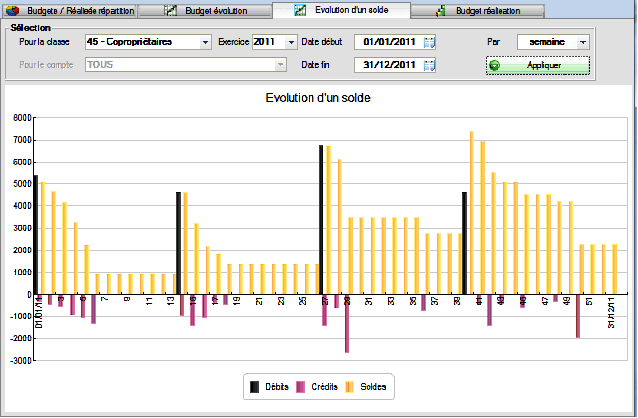Expand the Par semaine period dropdown
Image resolution: width=638 pixels, height=418 pixels.
pyautogui.click(x=583, y=42)
